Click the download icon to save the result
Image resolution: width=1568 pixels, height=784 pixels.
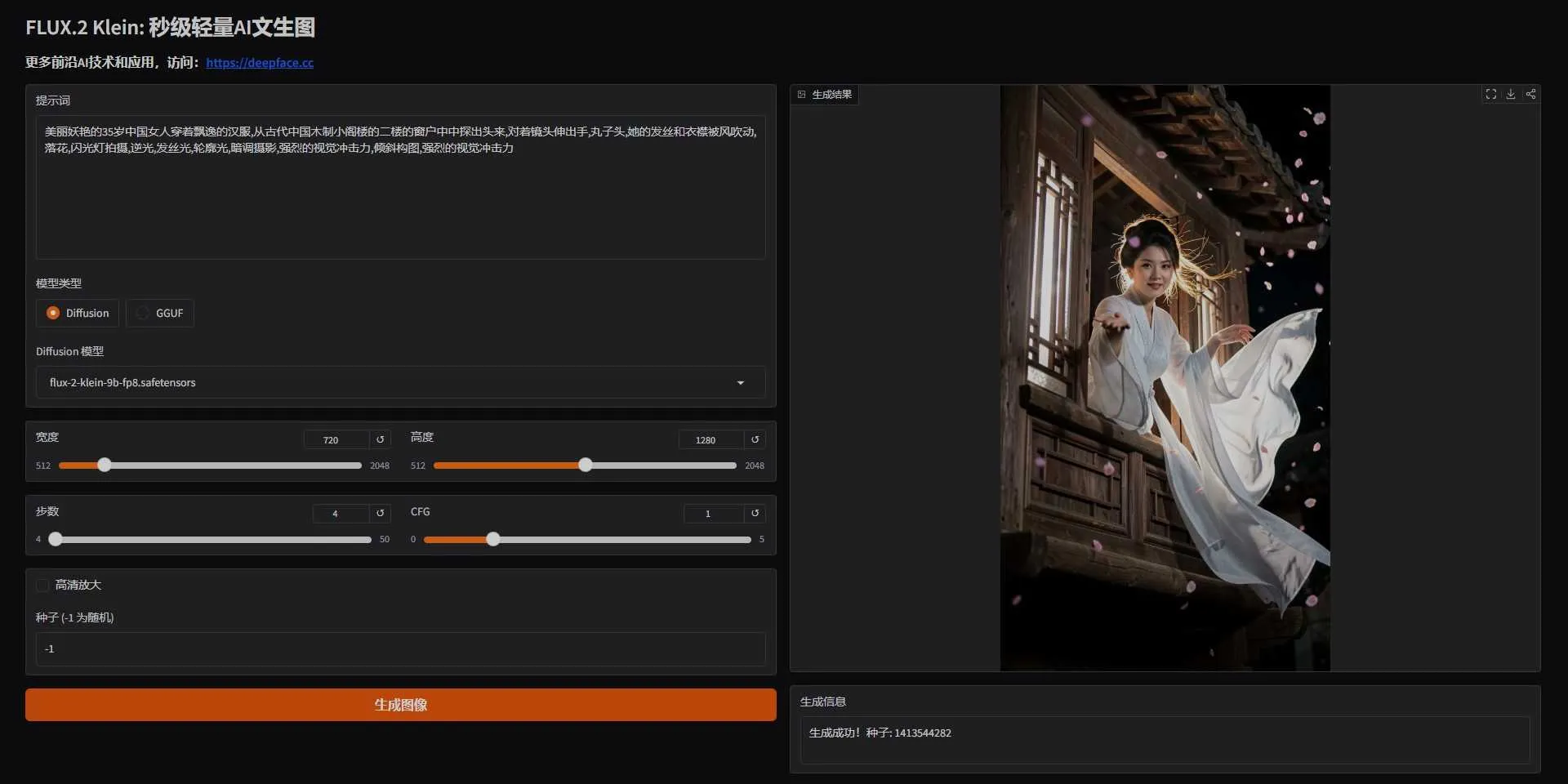point(1512,94)
